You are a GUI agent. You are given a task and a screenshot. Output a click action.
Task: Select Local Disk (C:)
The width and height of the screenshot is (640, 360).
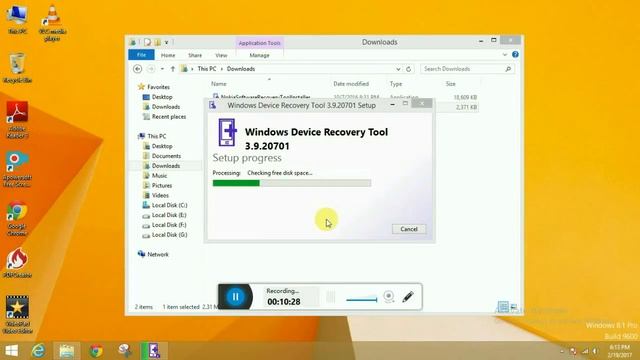tap(169, 205)
